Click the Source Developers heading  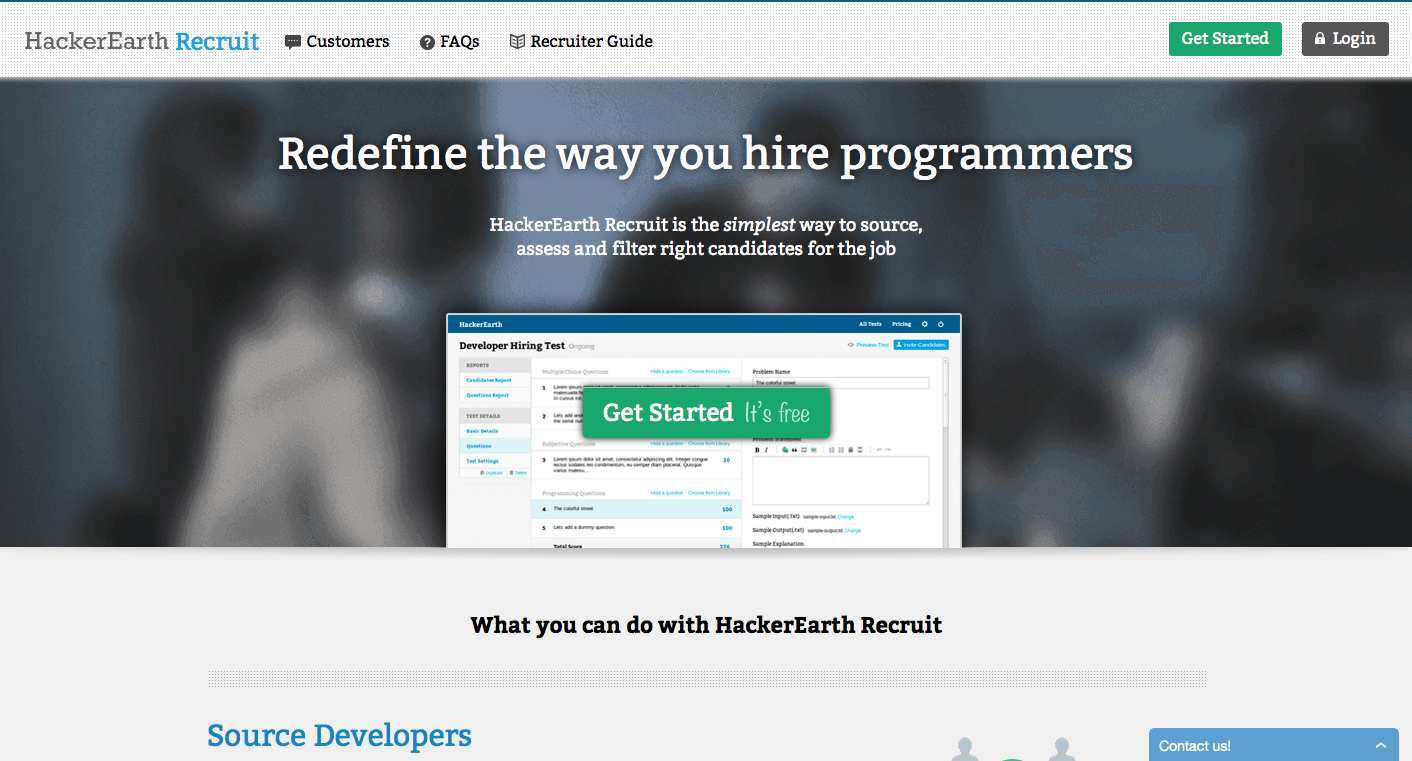tap(339, 735)
